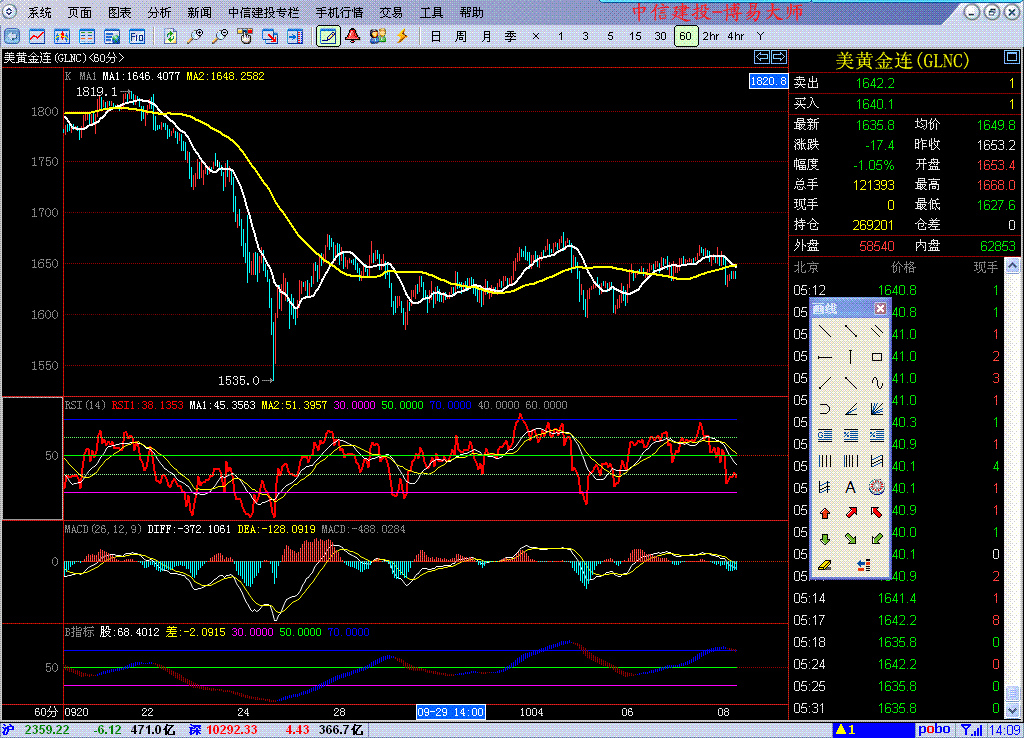Select the green down arrow marker tool

(825, 539)
